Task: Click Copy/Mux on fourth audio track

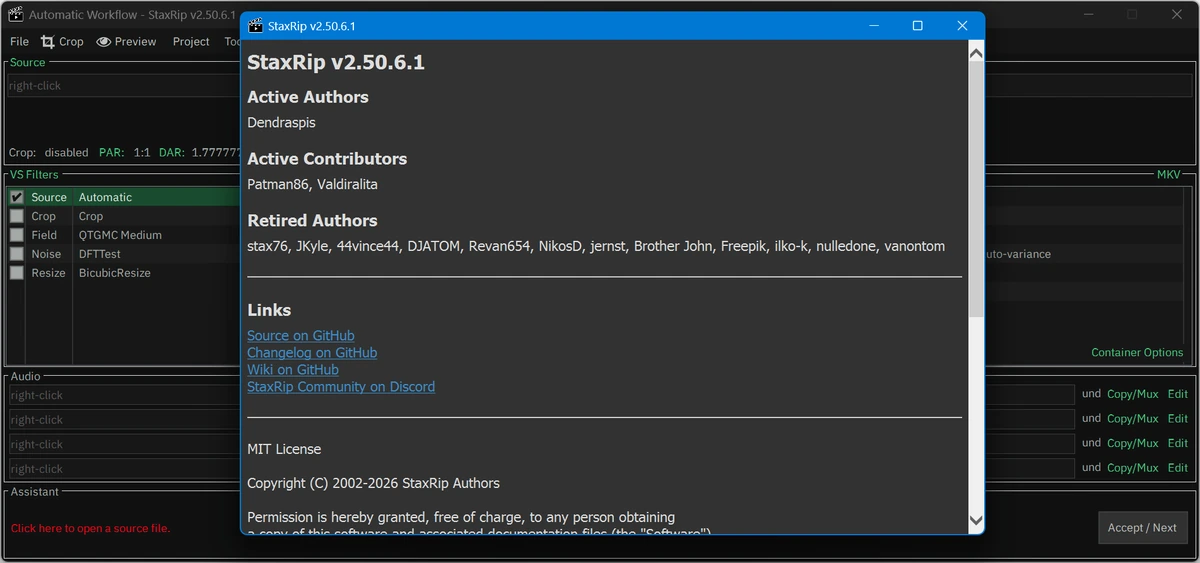Action: pyautogui.click(x=1132, y=468)
